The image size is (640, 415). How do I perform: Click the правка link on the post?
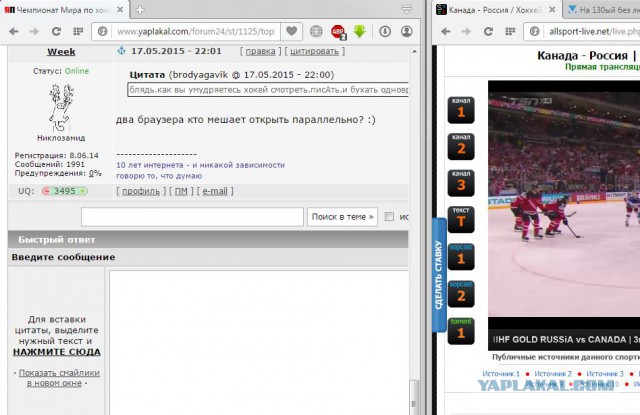[x=260, y=51]
